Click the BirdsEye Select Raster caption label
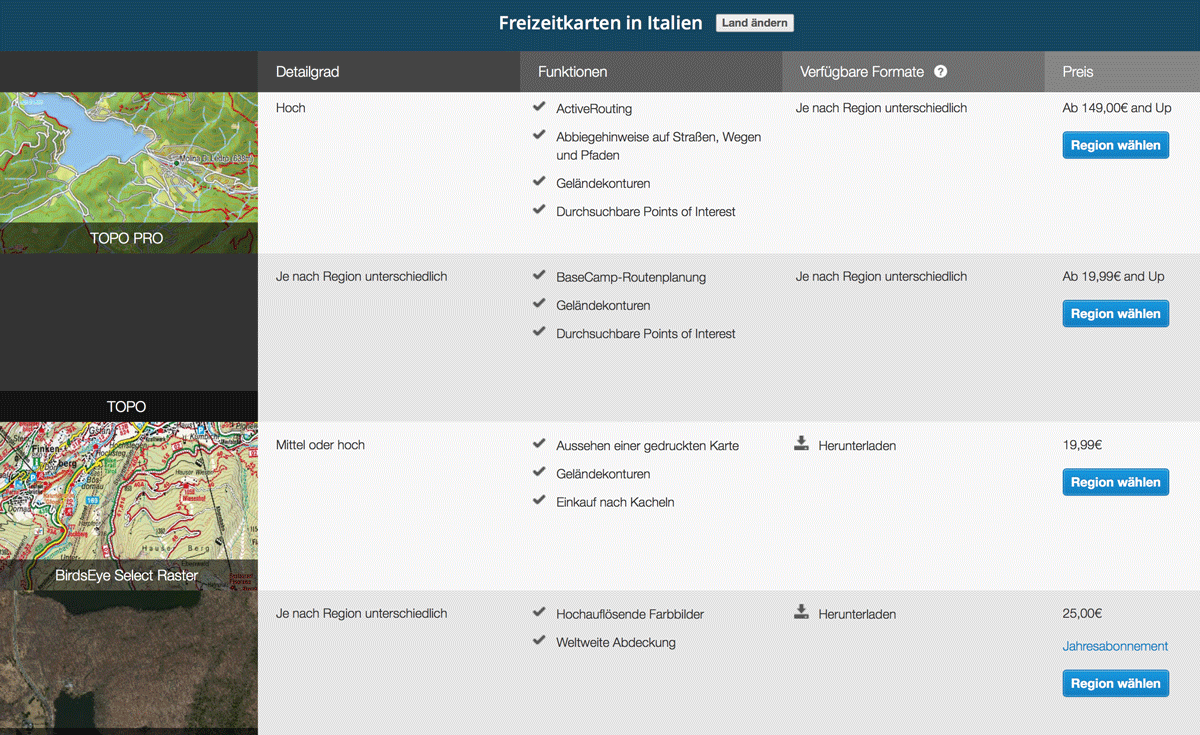The height and width of the screenshot is (735, 1200). pyautogui.click(x=127, y=576)
